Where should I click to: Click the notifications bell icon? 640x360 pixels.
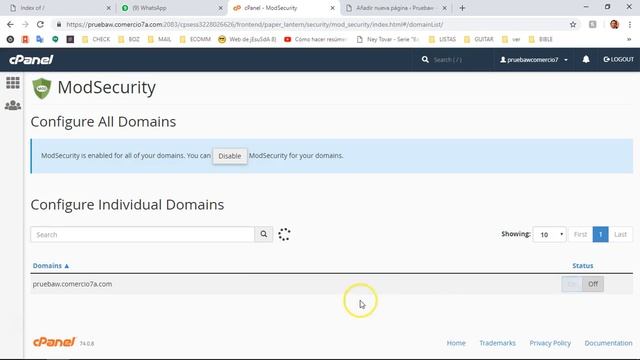coord(586,60)
